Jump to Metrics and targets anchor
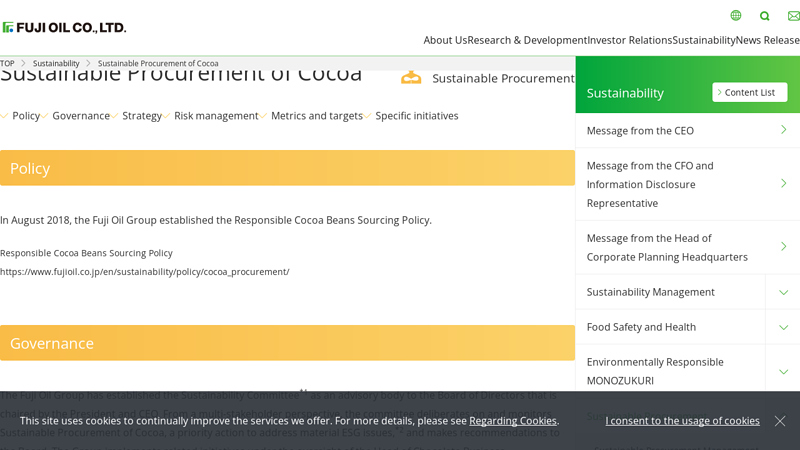Image resolution: width=800 pixels, height=450 pixels. tap(317, 116)
